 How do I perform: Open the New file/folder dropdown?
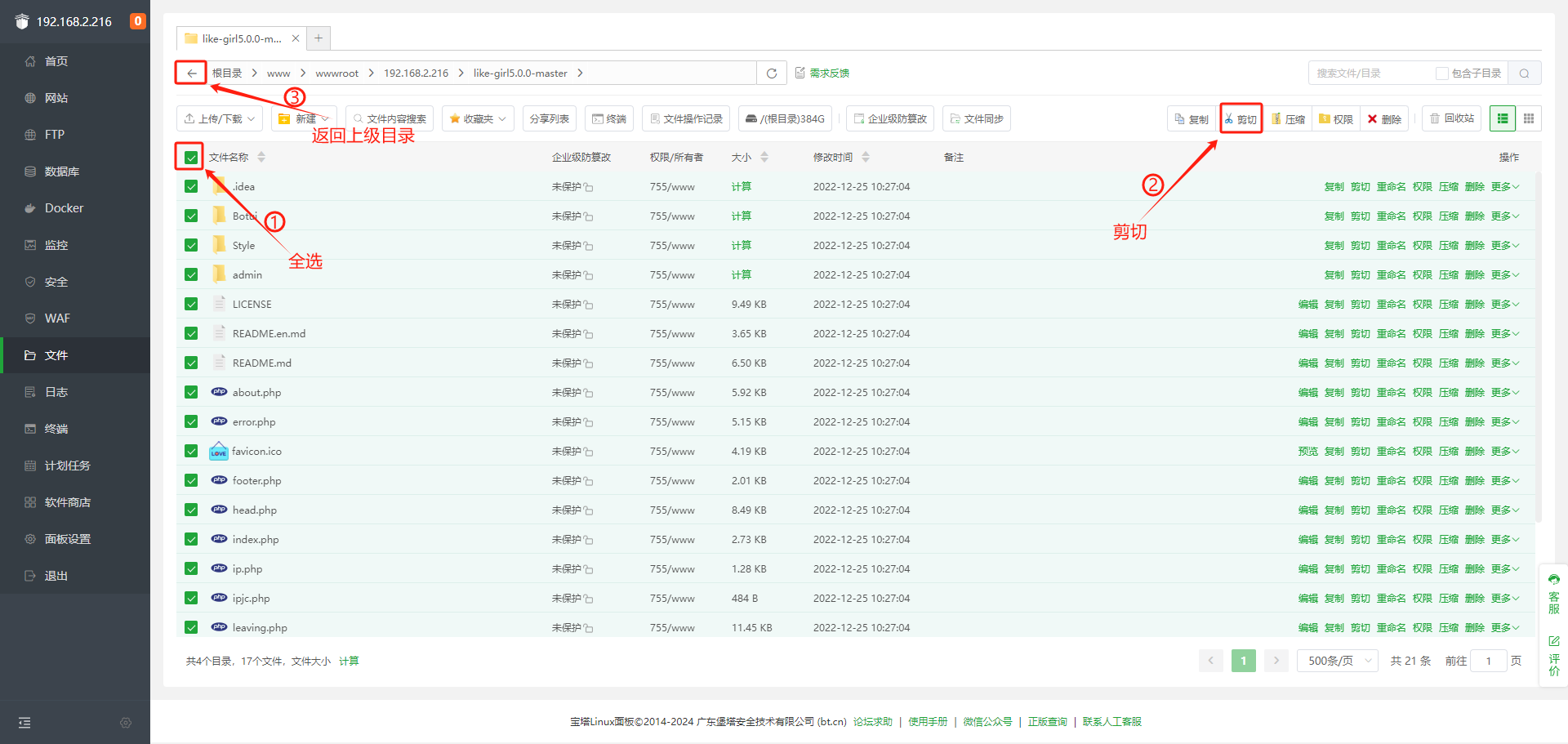pyautogui.click(x=304, y=118)
